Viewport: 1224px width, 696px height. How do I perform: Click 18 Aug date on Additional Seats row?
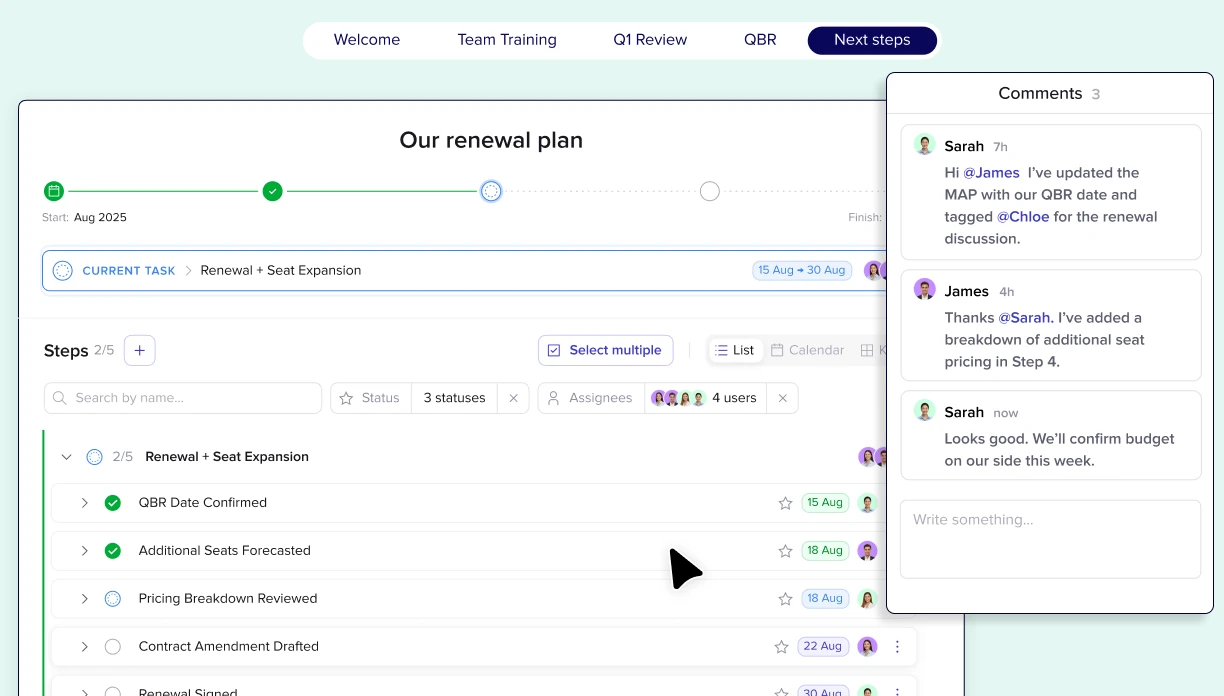tap(825, 551)
